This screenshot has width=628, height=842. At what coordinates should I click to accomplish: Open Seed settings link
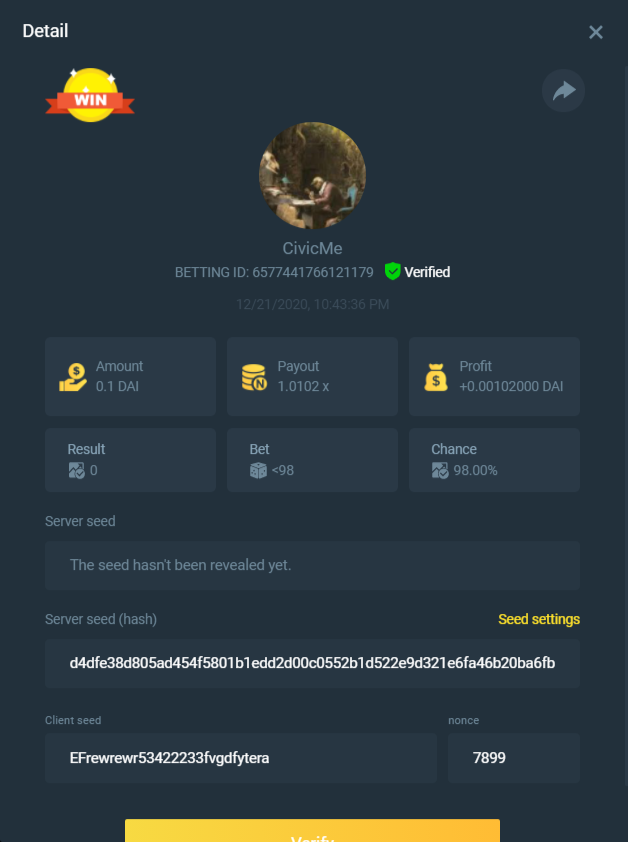[539, 619]
